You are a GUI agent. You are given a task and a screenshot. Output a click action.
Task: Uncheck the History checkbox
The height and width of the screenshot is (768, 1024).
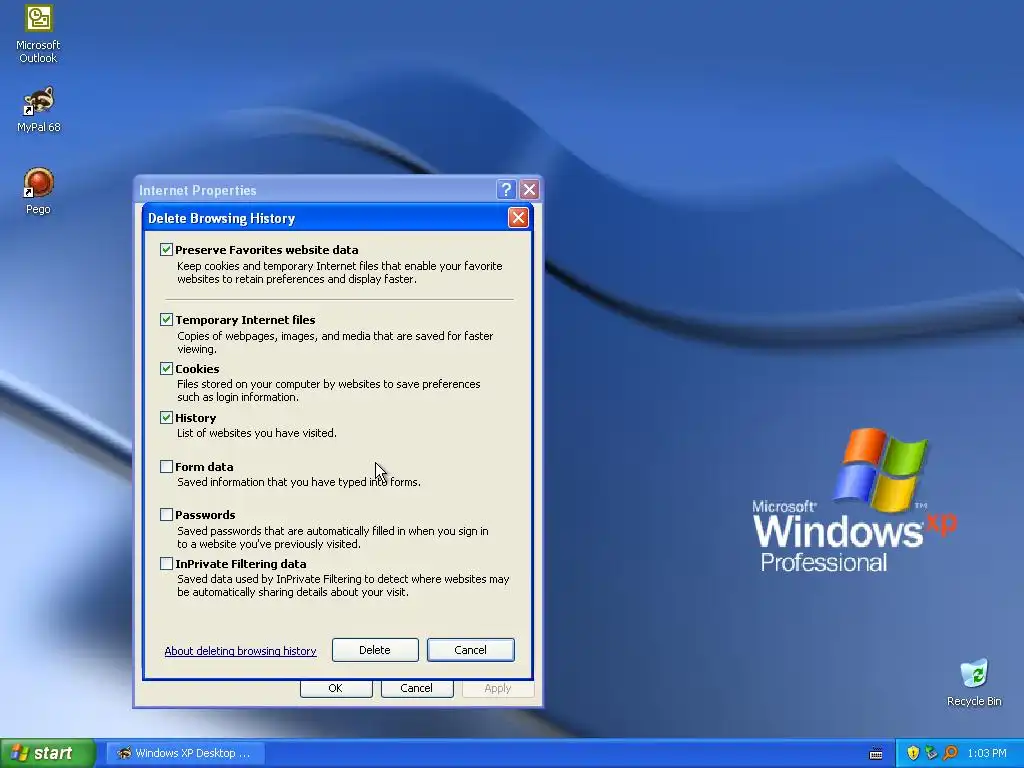click(x=167, y=417)
